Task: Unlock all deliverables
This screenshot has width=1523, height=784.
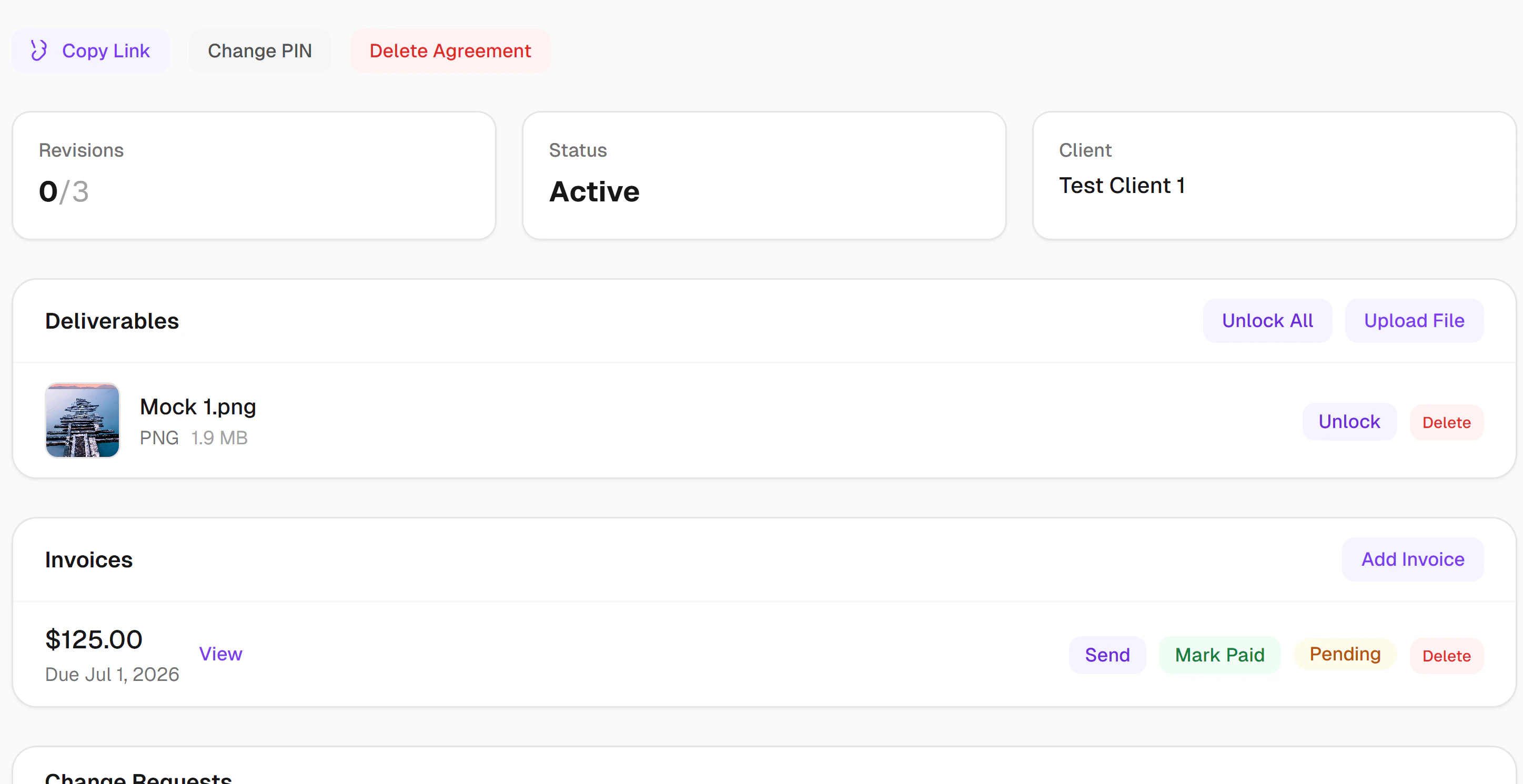Action: point(1267,321)
